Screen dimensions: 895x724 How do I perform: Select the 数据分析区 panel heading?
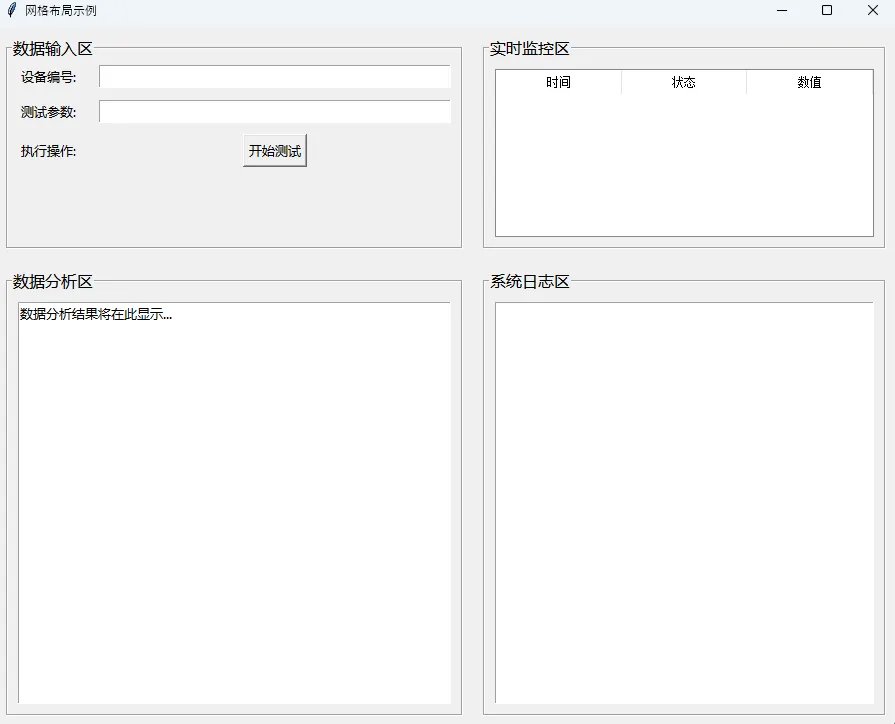(53, 282)
